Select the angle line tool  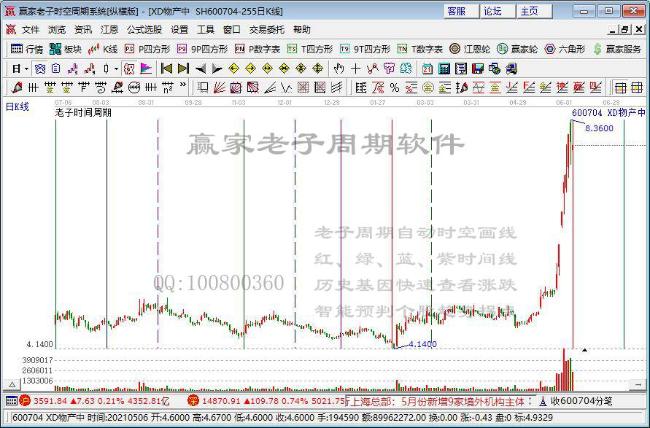(x=270, y=88)
